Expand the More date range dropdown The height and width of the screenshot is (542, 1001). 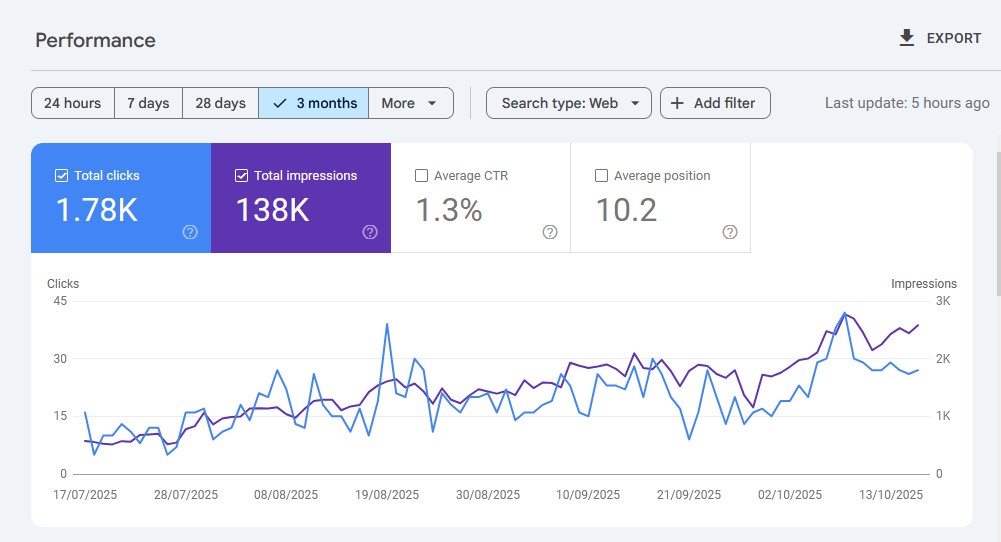(x=410, y=103)
